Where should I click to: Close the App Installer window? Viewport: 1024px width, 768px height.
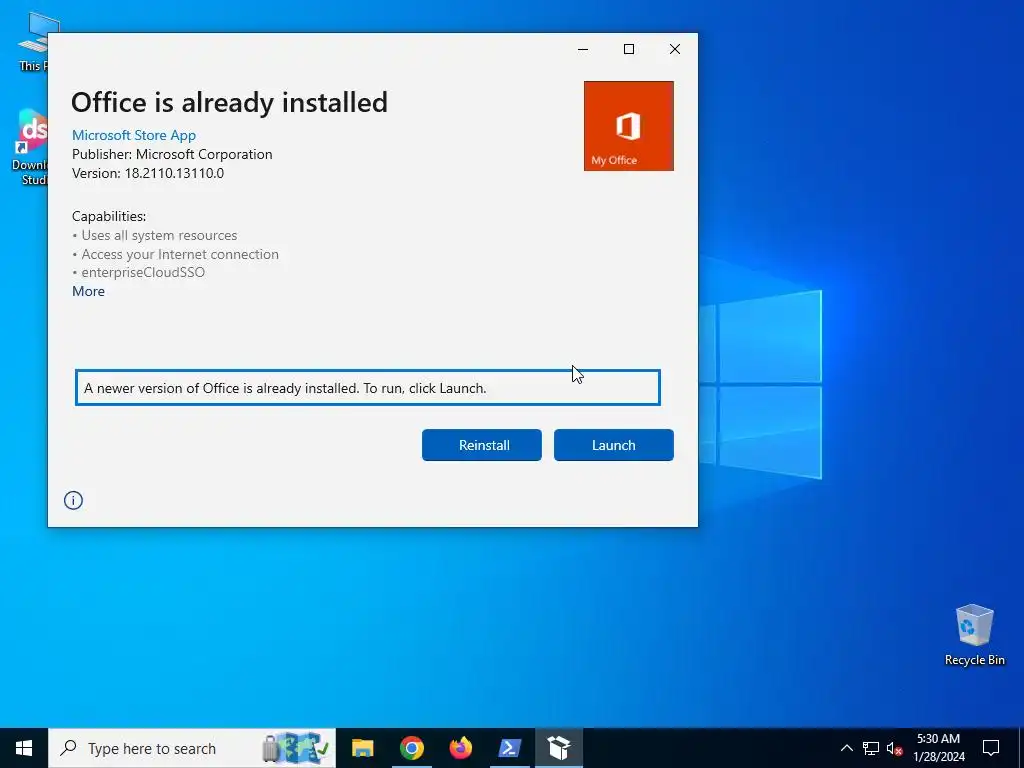pos(675,49)
